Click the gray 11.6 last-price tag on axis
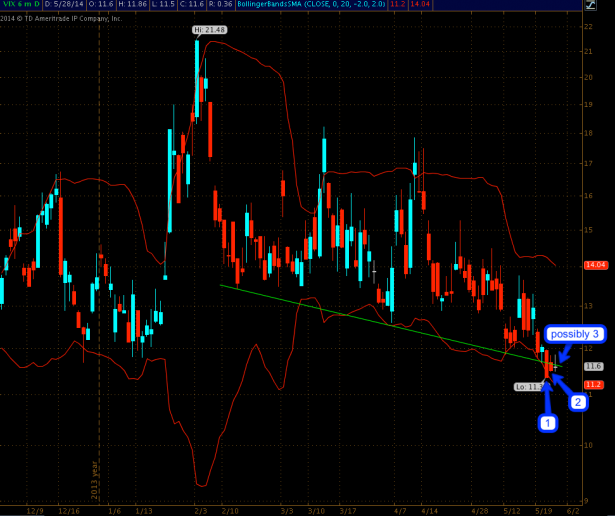 593,367
